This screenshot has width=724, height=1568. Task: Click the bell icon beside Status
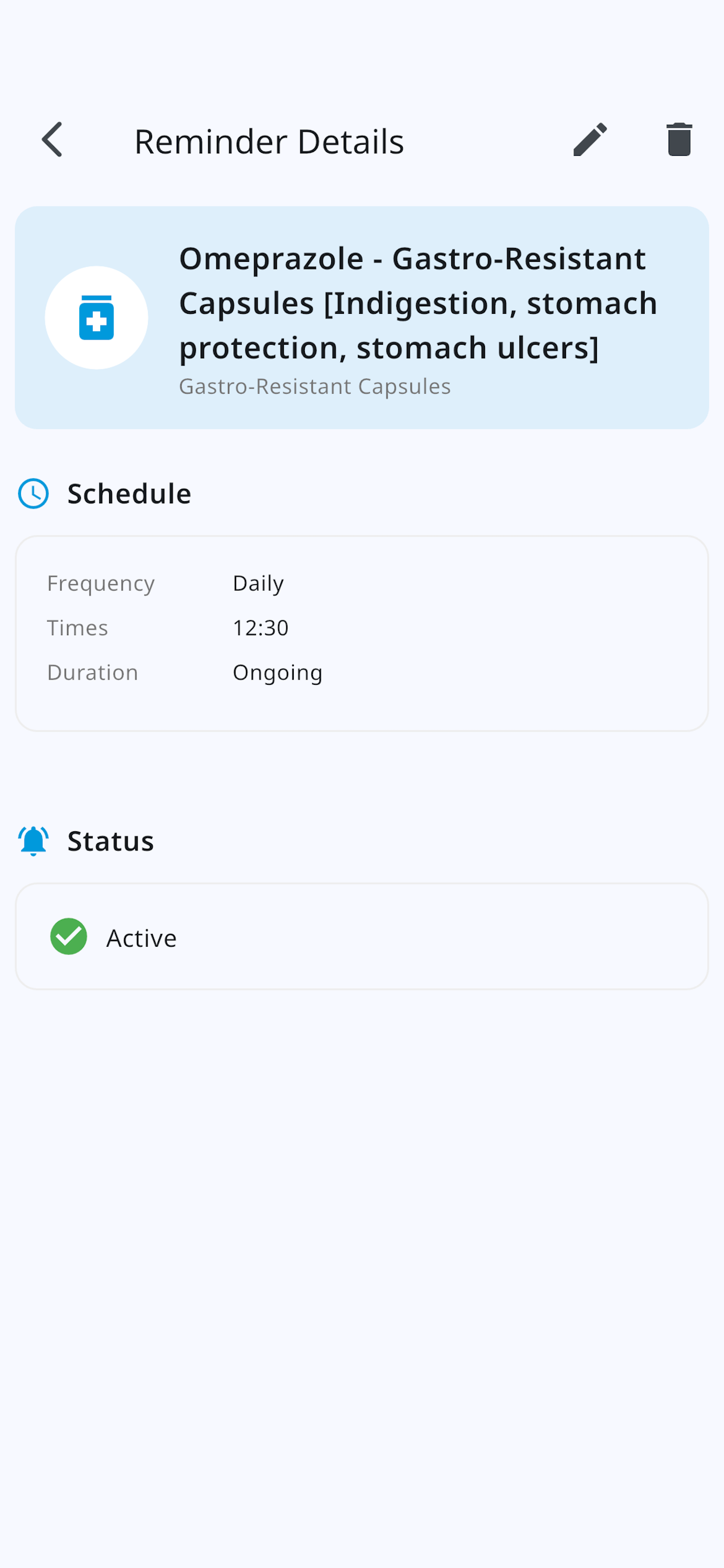33,841
